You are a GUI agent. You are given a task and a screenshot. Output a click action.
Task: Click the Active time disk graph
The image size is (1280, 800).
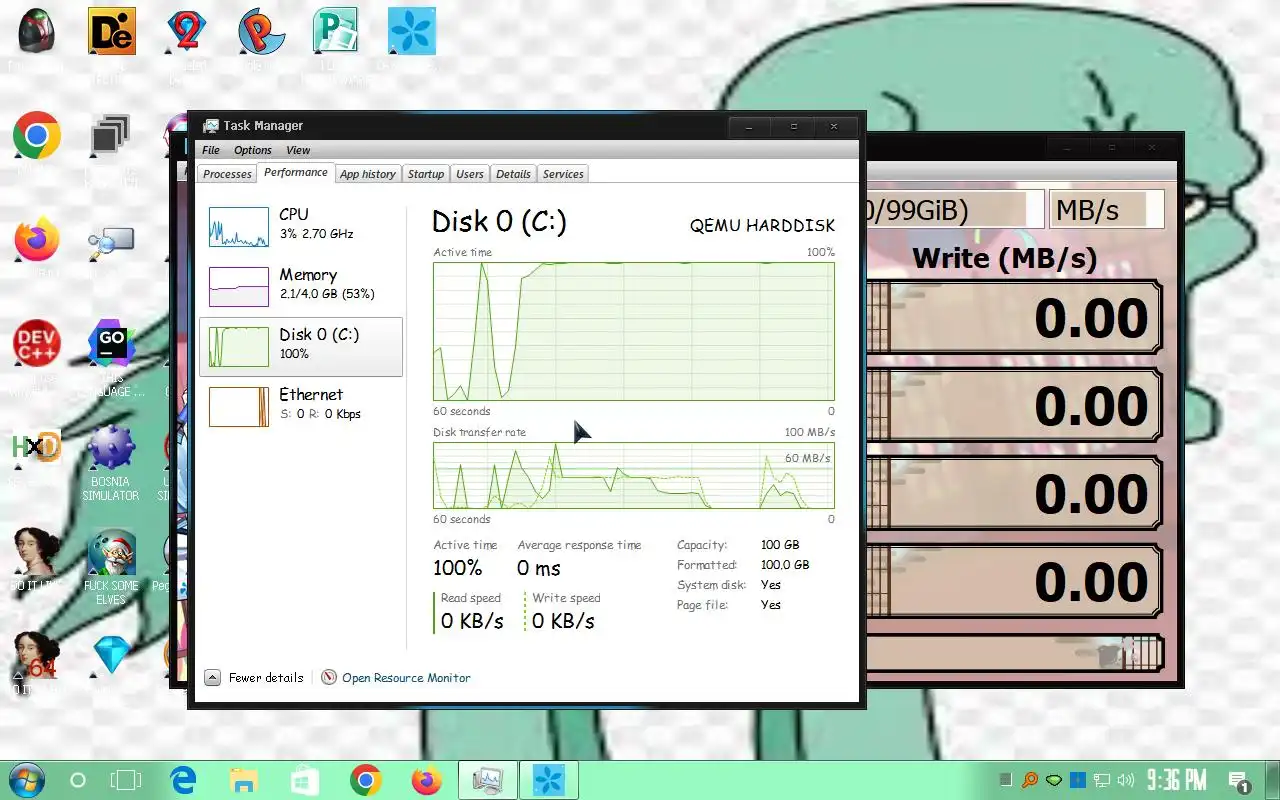pyautogui.click(x=633, y=331)
